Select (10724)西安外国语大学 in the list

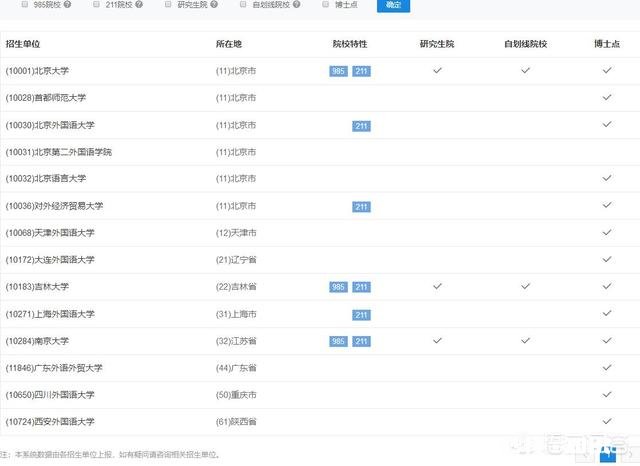[x=50, y=422]
